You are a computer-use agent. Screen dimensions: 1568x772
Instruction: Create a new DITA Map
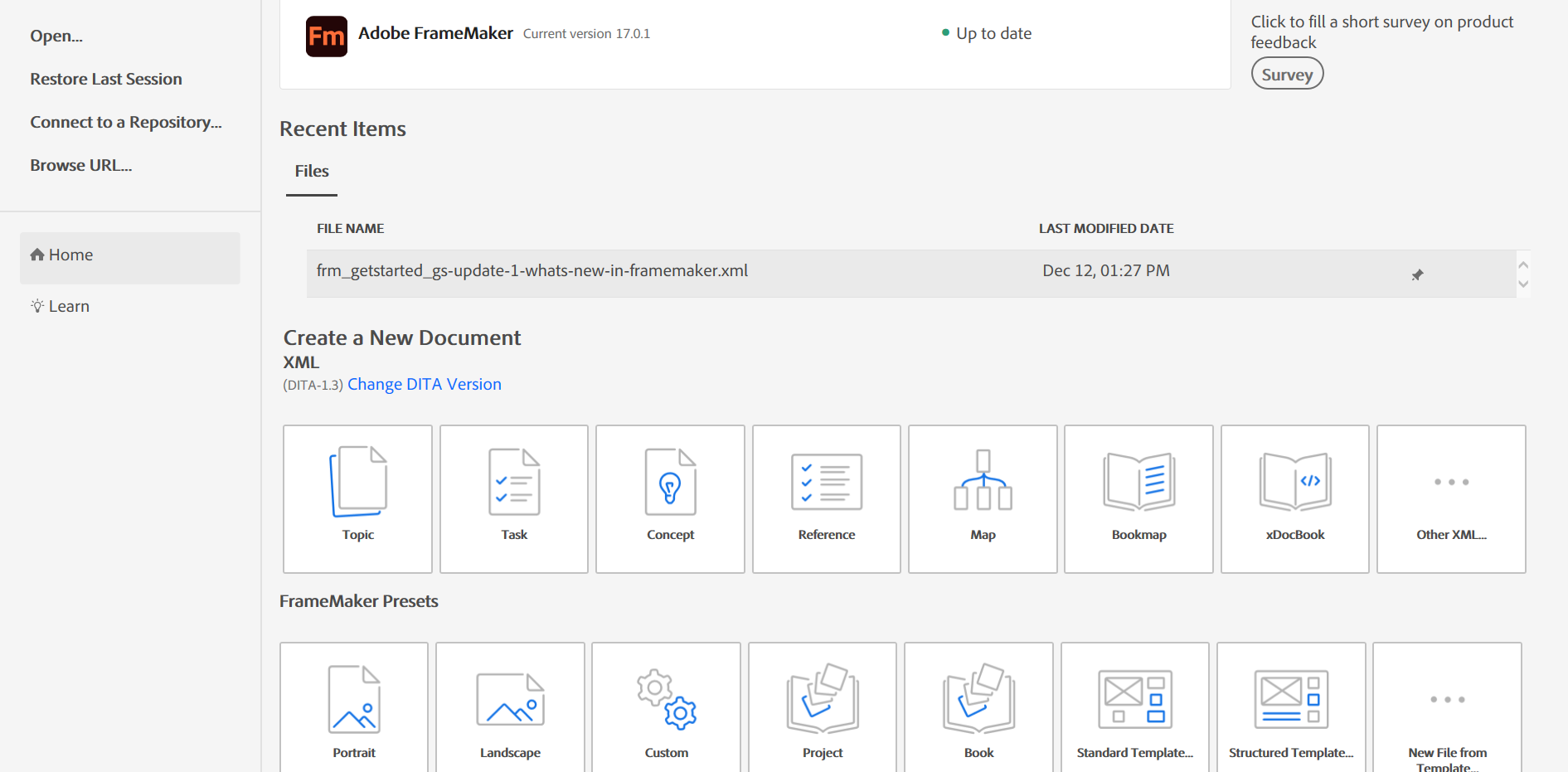(983, 498)
